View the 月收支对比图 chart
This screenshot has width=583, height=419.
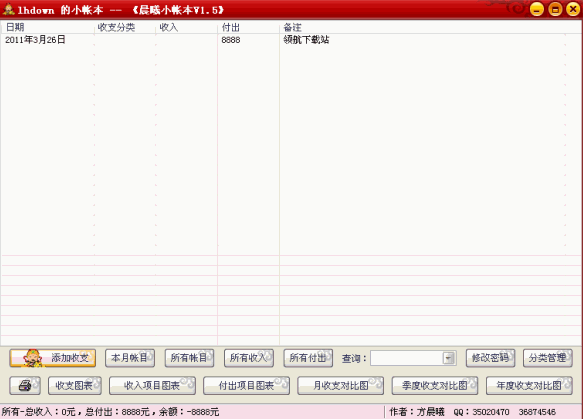[x=341, y=386]
